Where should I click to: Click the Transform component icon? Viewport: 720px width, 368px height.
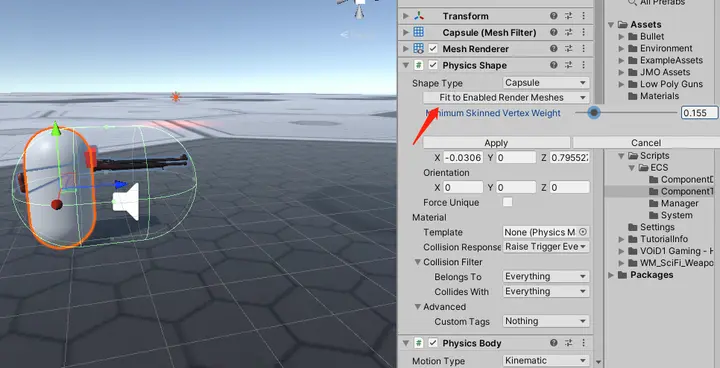419,16
